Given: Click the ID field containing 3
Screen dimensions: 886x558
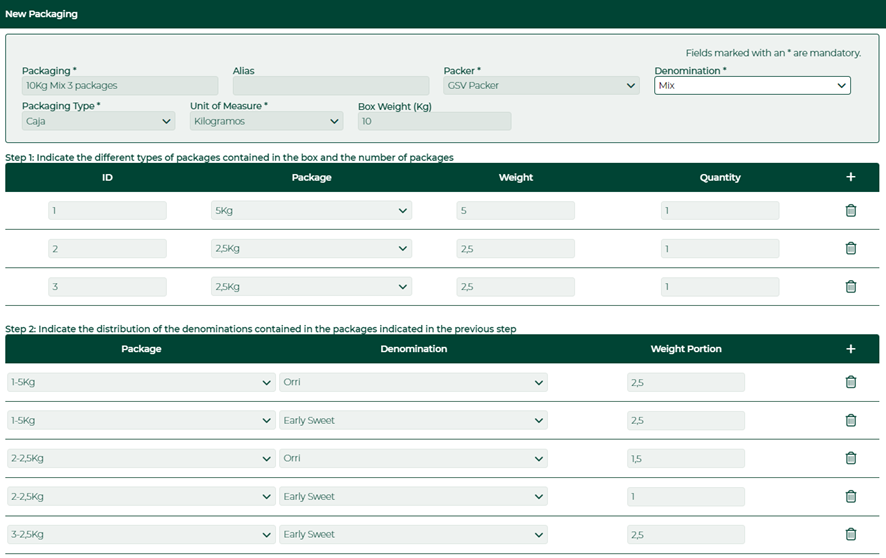Looking at the screenshot, I should tap(107, 287).
